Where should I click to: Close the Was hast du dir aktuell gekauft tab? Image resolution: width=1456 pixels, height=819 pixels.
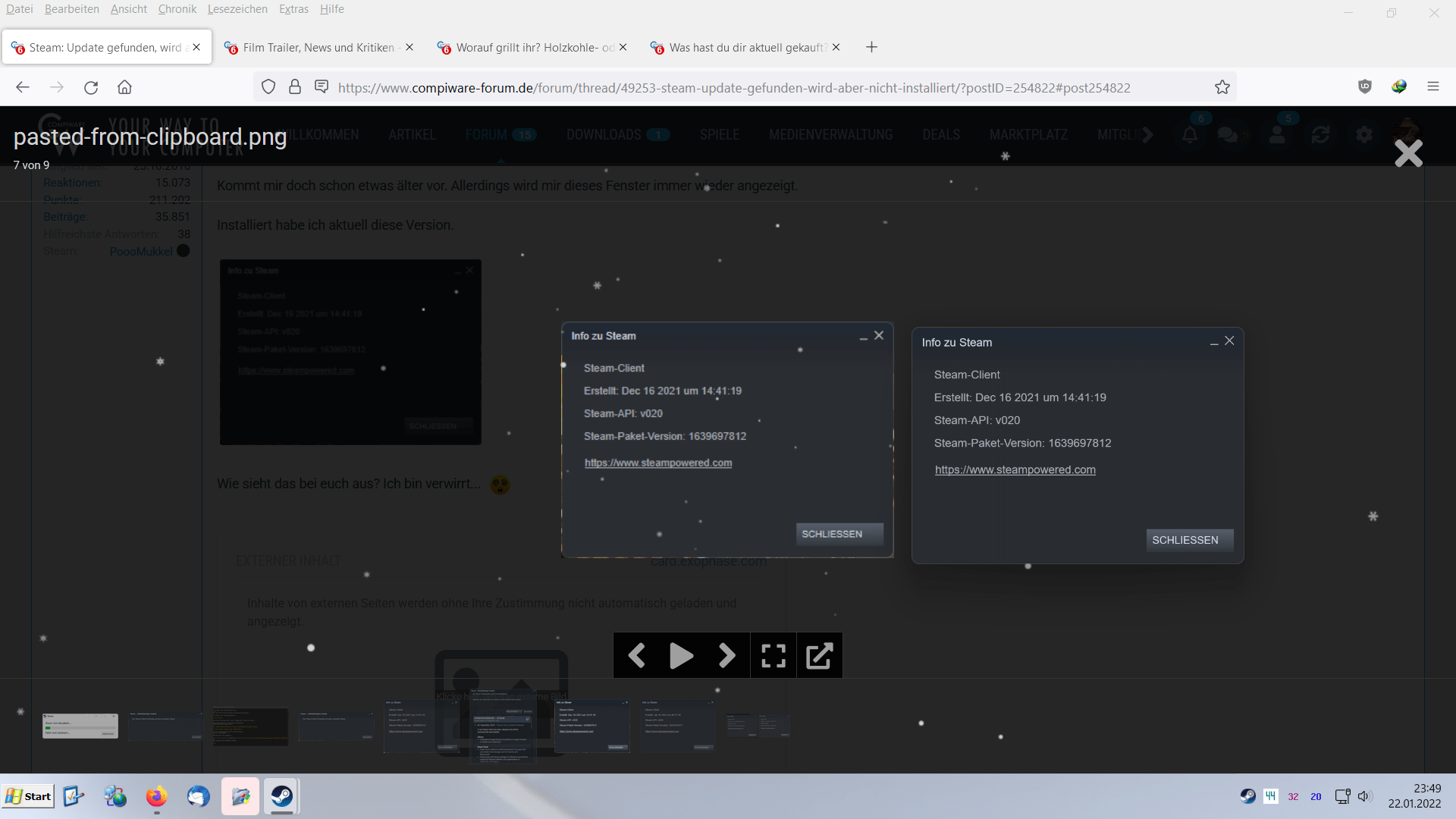pos(836,47)
